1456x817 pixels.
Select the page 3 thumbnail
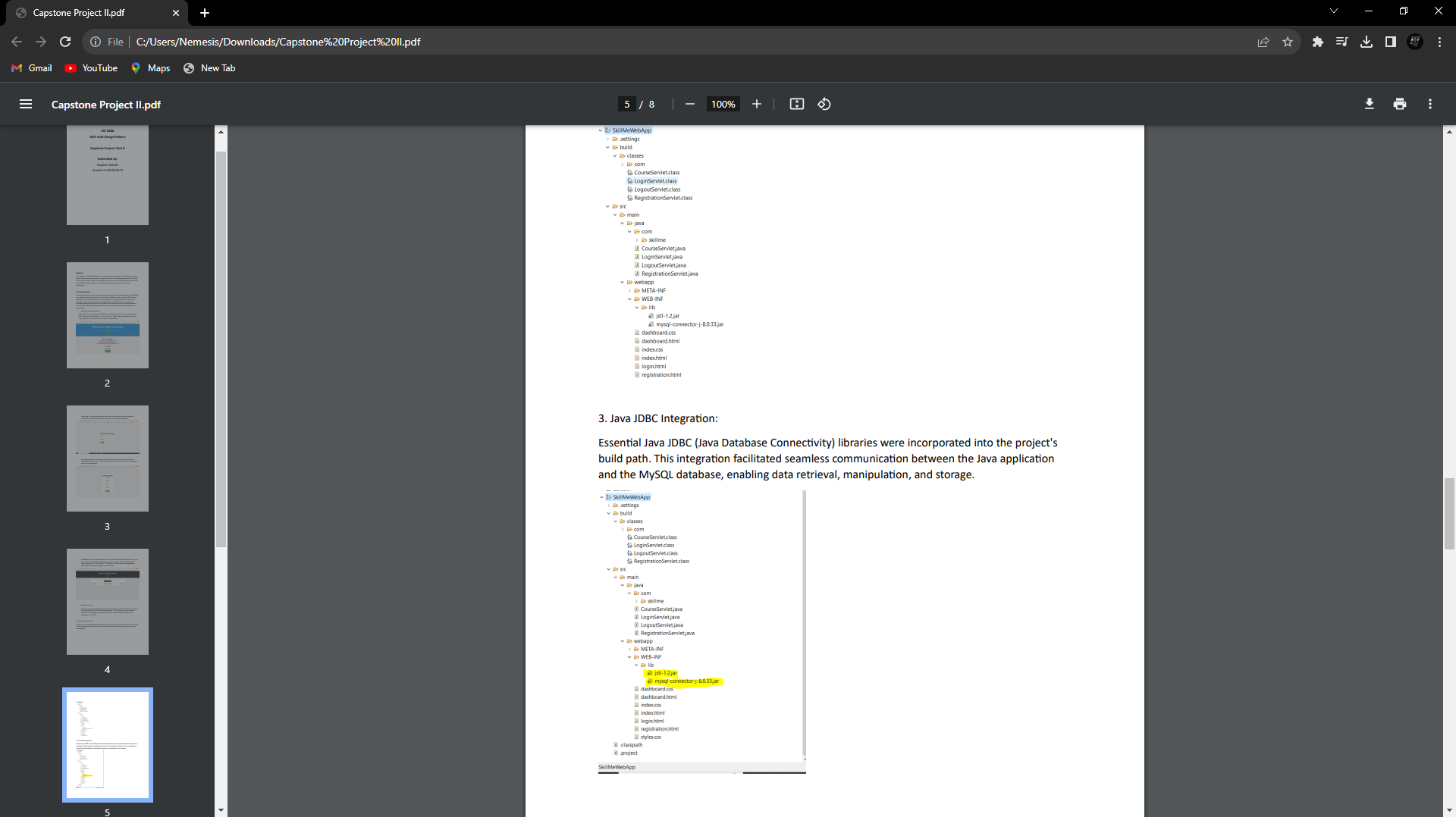point(107,459)
